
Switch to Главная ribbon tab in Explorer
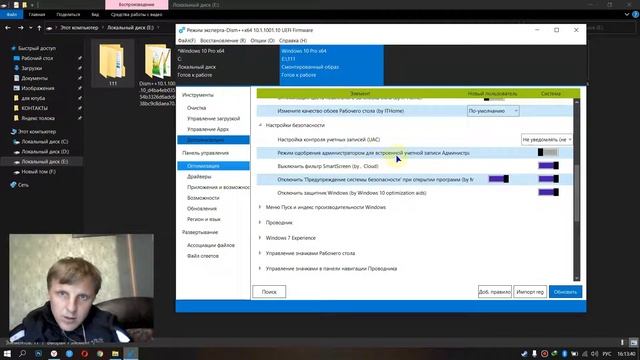(37, 14)
